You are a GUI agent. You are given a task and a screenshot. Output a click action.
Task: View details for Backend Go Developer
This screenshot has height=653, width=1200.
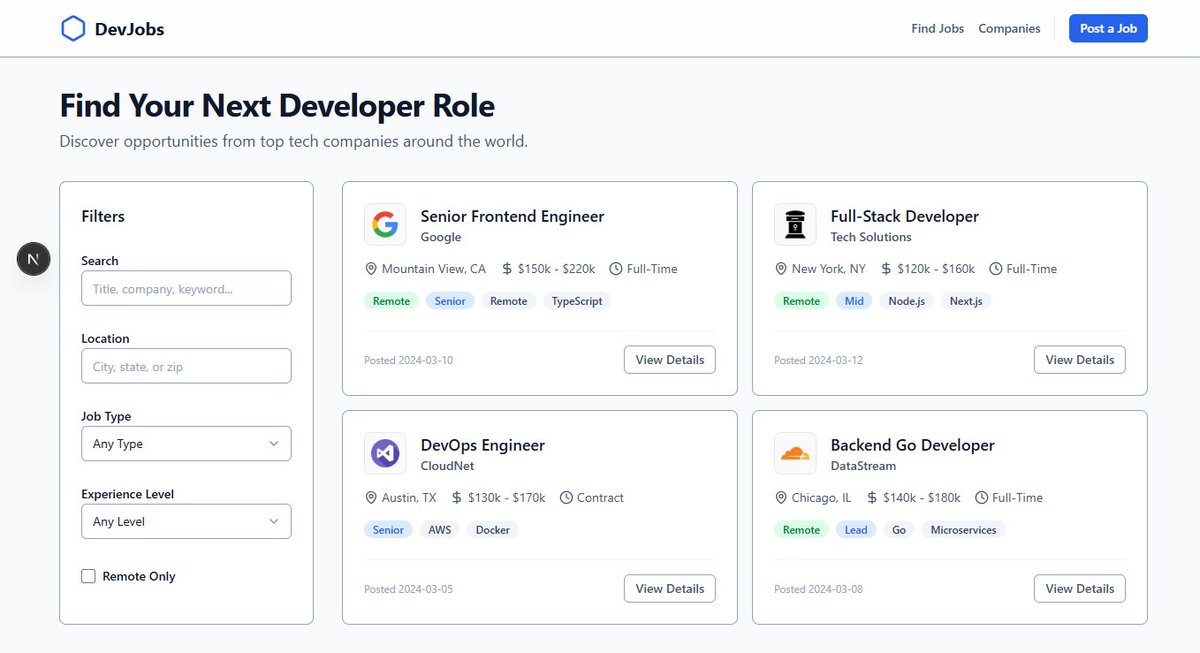[1080, 589]
